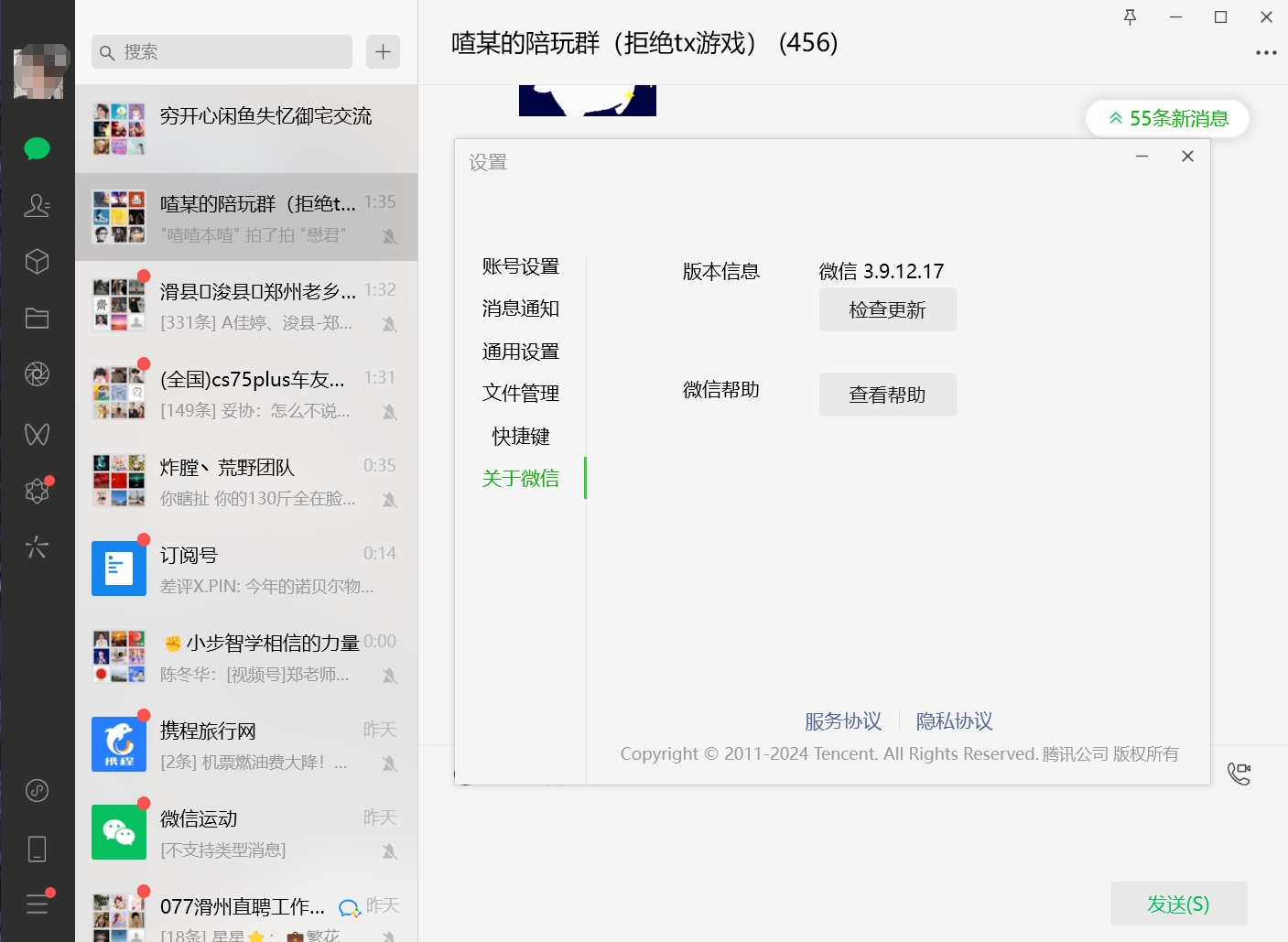Open the three-lines More menu in sidebar

(37, 904)
